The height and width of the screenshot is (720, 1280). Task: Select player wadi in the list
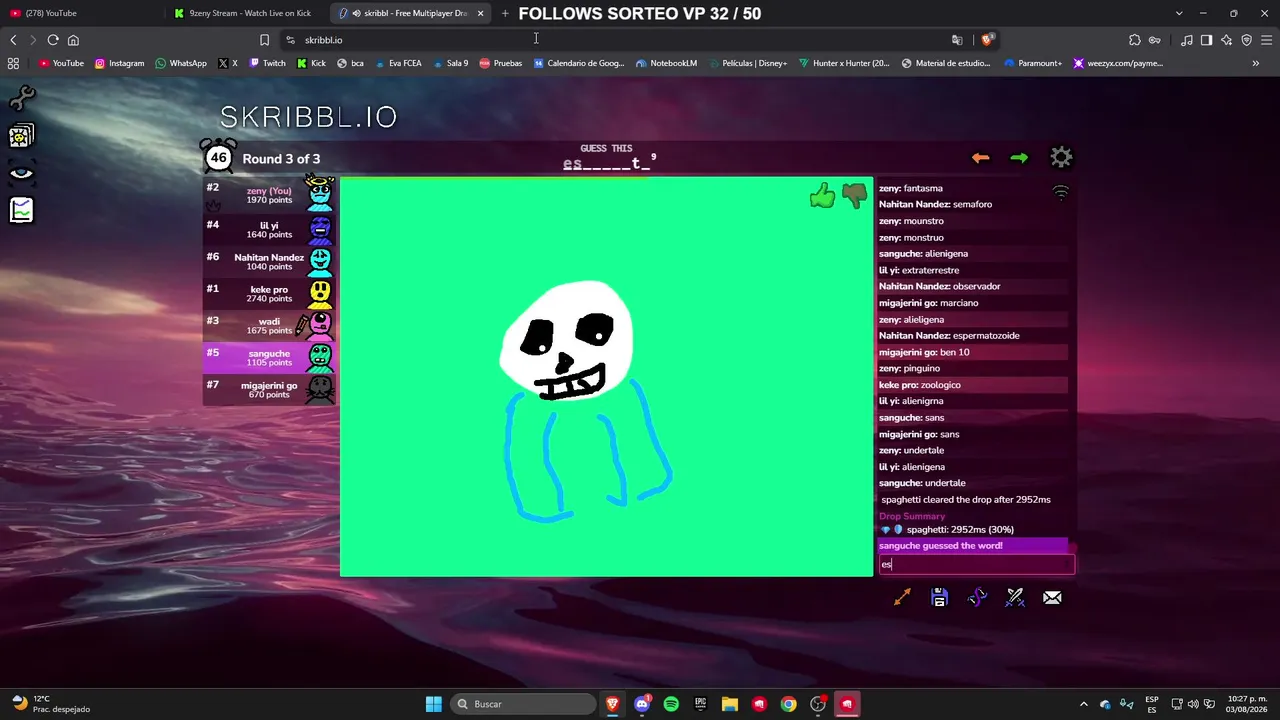click(269, 325)
